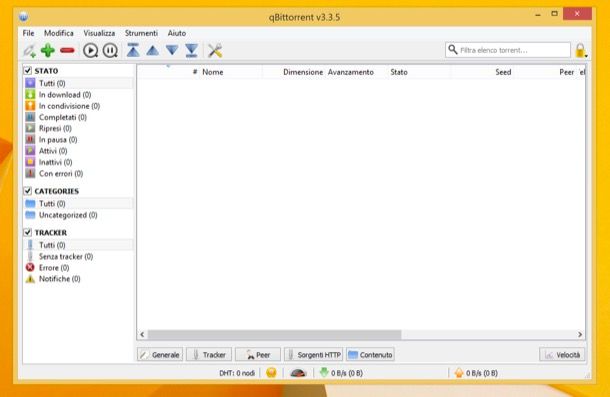610x397 pixels.
Task: Filter by Con errori (0)
Action: (78, 173)
